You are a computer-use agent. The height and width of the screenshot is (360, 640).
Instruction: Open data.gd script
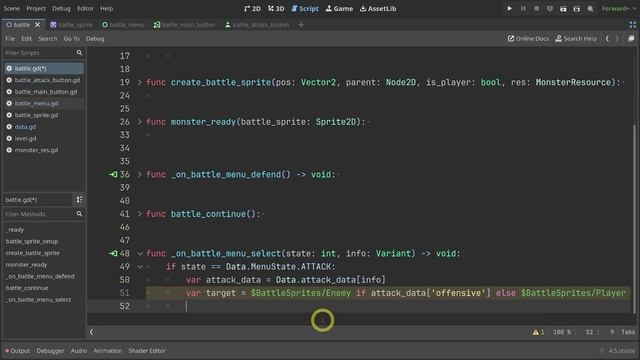click(x=44, y=127)
